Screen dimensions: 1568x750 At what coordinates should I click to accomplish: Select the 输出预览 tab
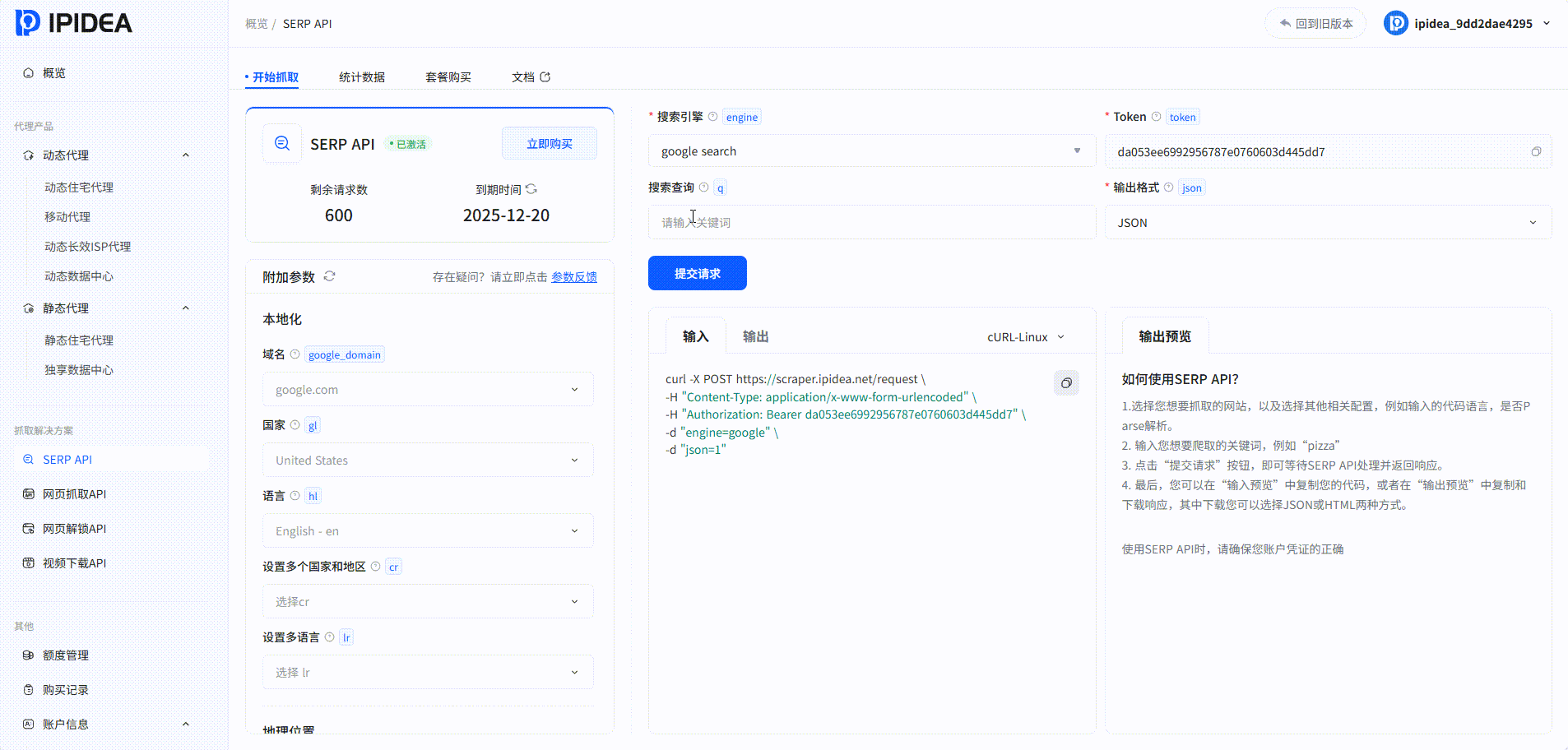[x=1165, y=336]
